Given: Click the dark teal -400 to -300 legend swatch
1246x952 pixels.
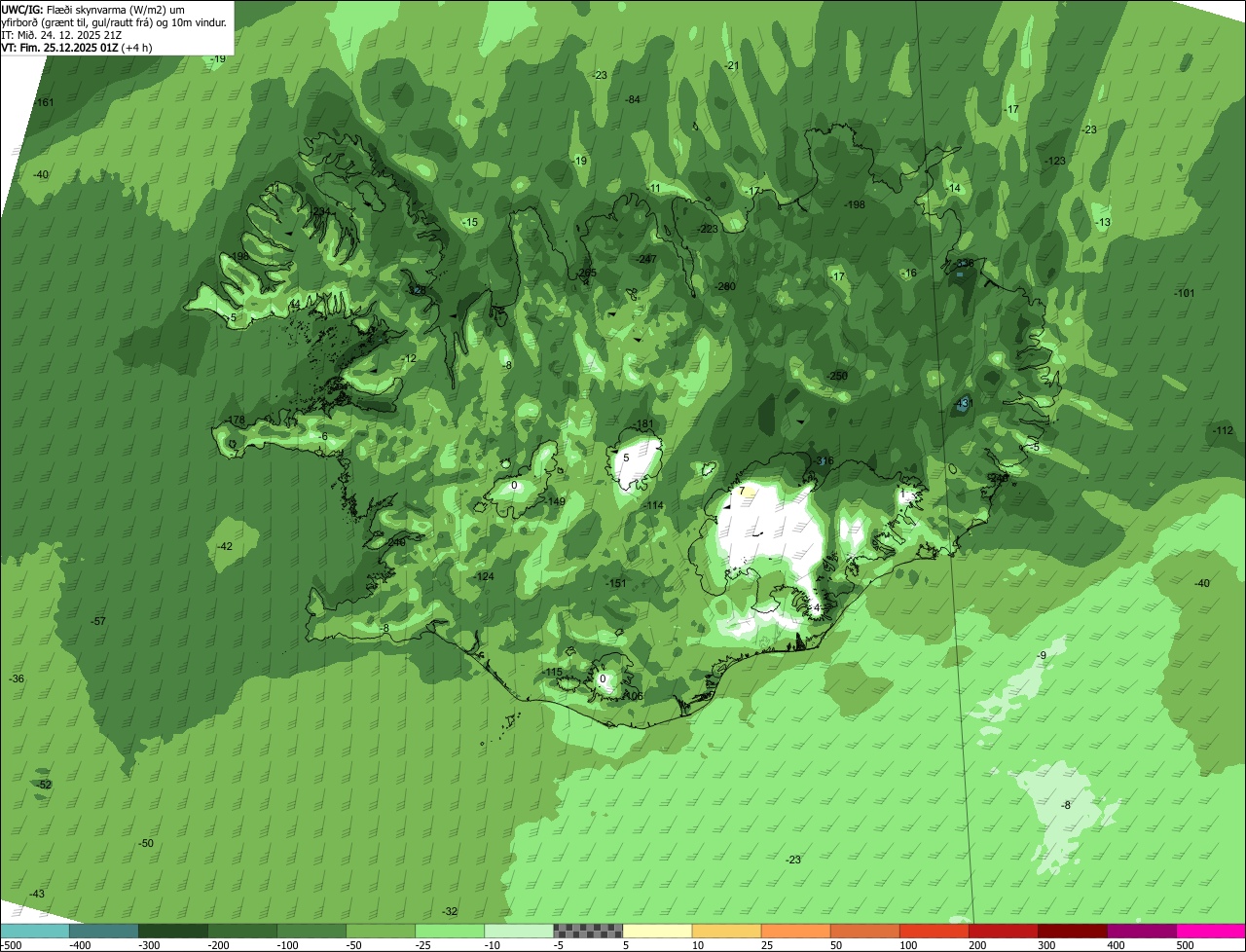Looking at the screenshot, I should [x=104, y=931].
